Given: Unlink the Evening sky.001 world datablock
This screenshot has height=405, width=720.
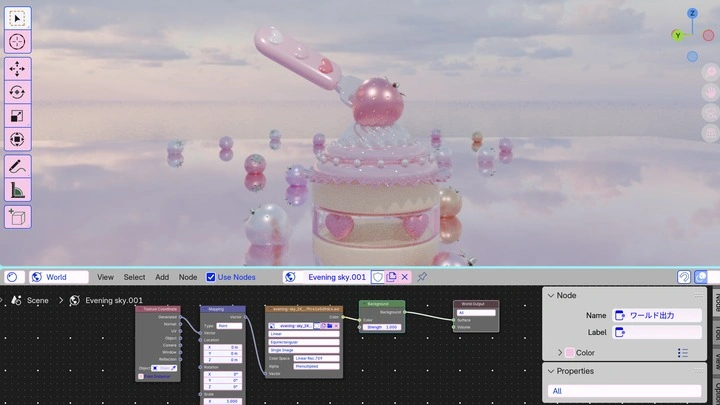Looking at the screenshot, I should tap(405, 277).
